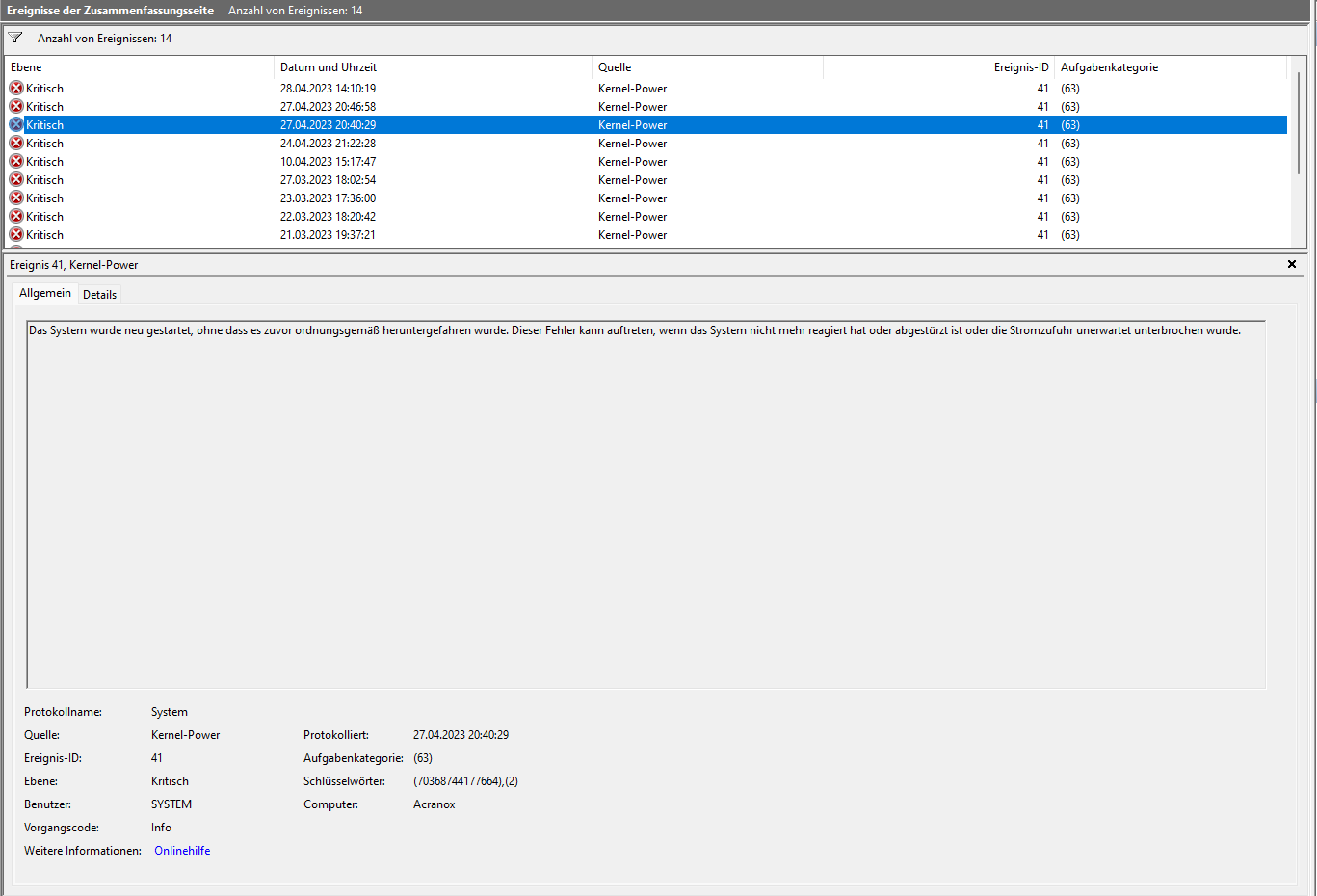The image size is (1317, 896).
Task: Sort by Datum und Uhrzeit column header
Action: click(x=433, y=67)
